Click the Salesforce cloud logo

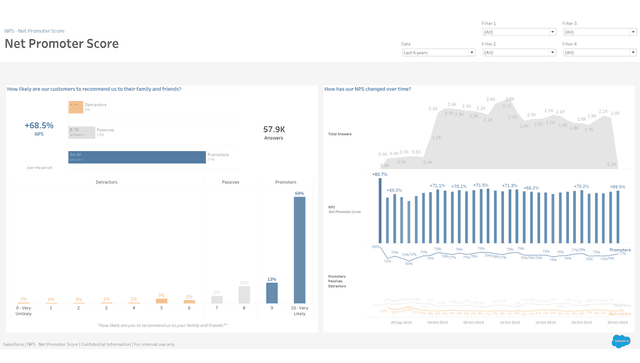click(x=621, y=341)
